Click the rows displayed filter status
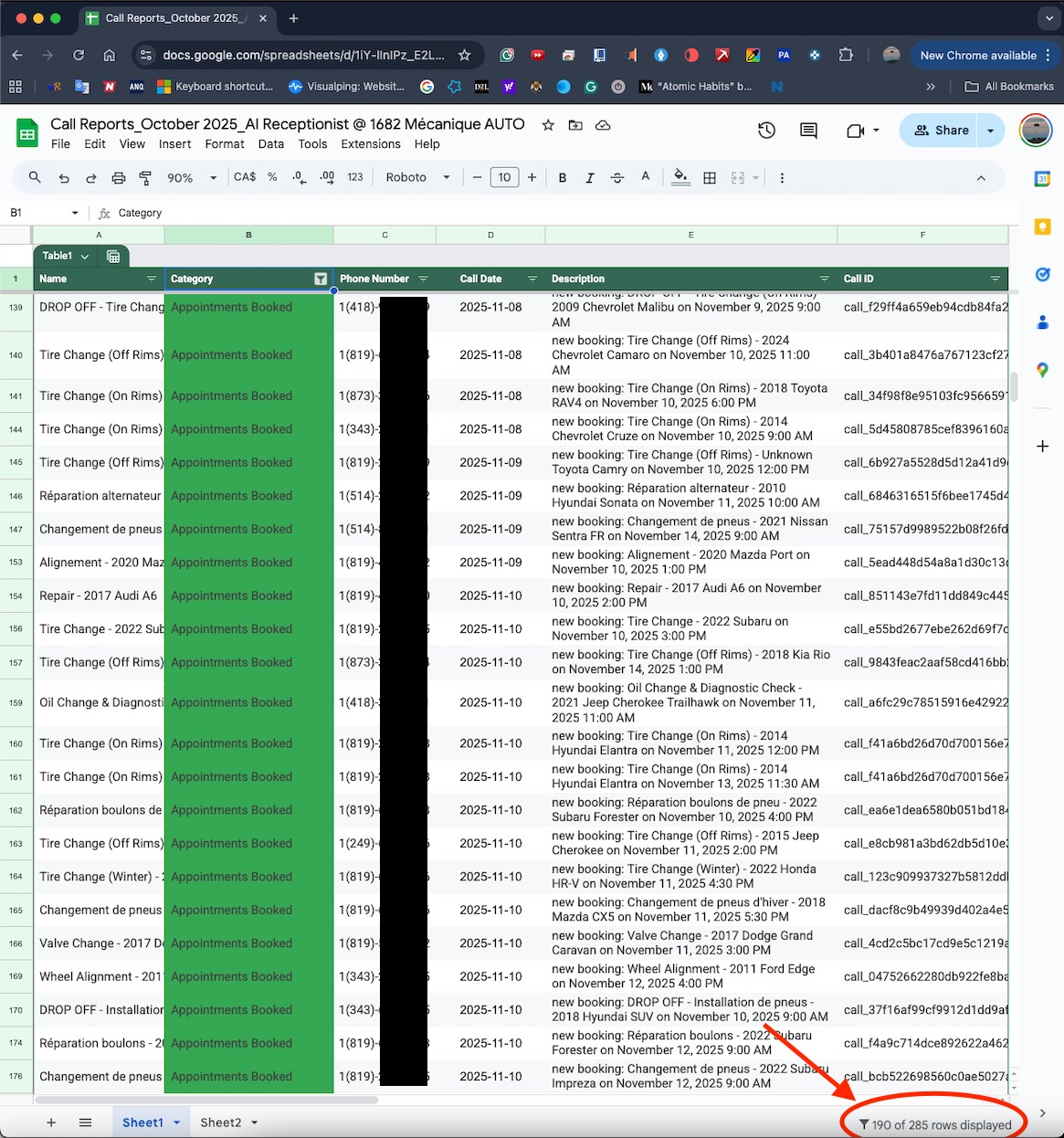 (x=935, y=1125)
